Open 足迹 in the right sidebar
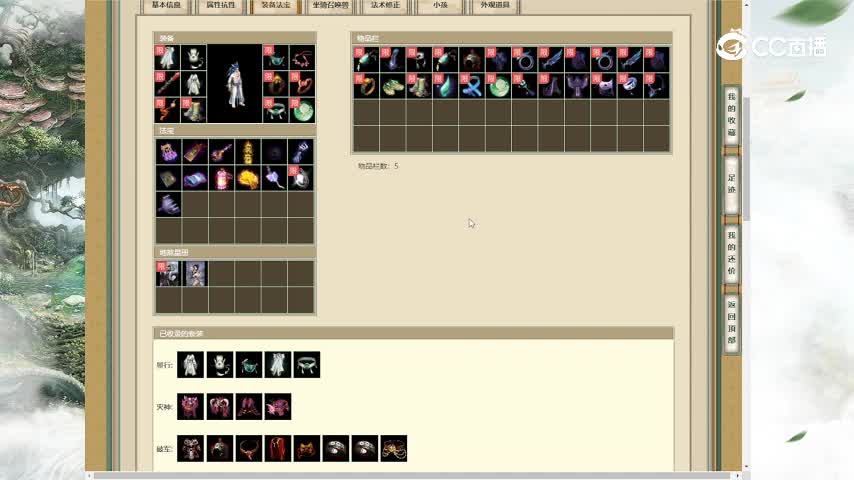This screenshot has width=854, height=480. pos(731,184)
